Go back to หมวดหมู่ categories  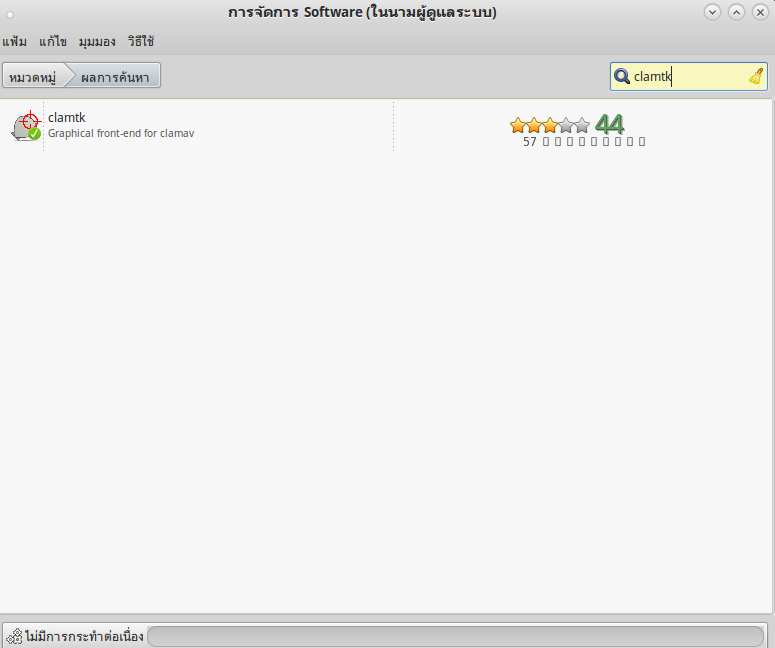(33, 76)
